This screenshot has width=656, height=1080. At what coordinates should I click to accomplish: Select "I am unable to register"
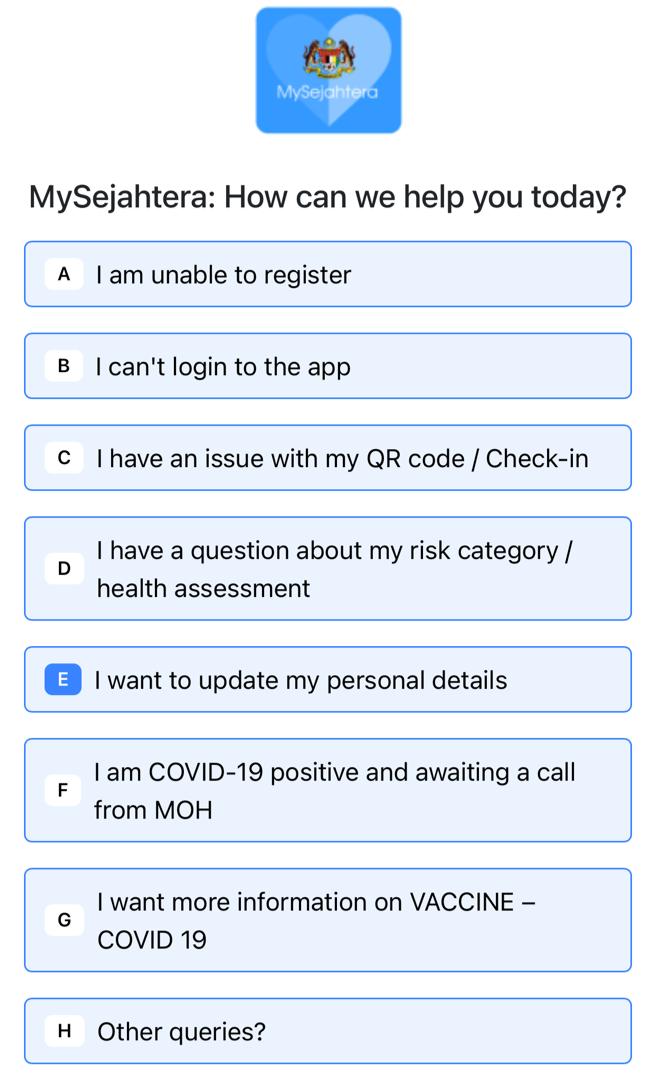(x=328, y=274)
